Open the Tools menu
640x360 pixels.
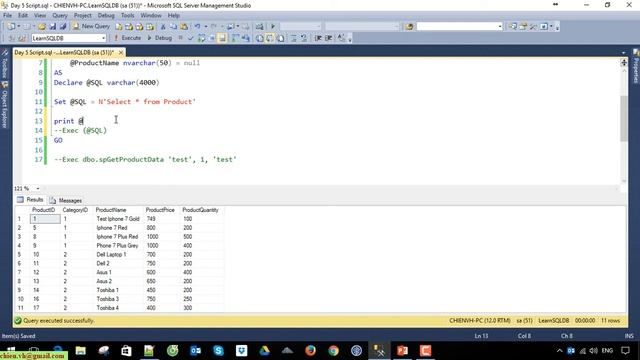(x=127, y=16)
